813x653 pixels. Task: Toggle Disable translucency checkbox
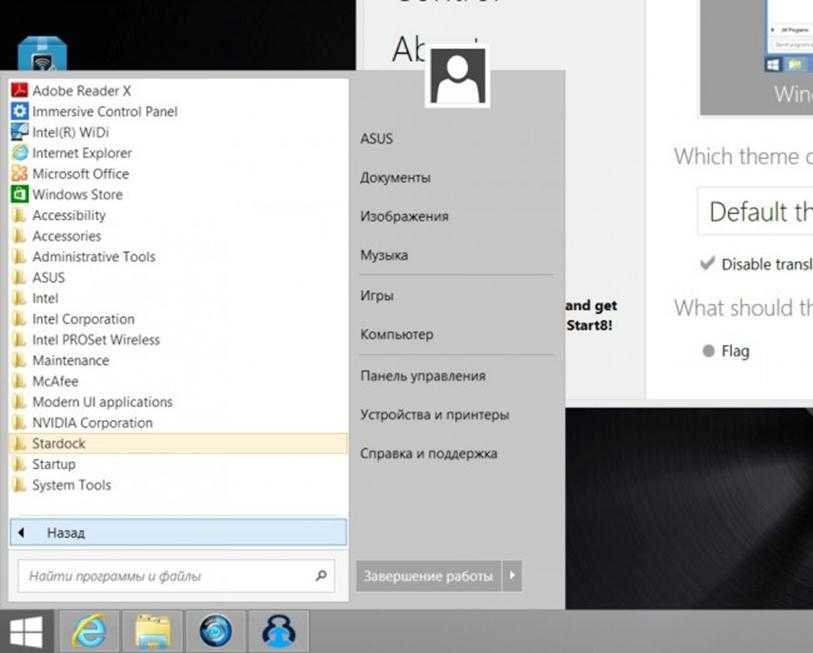708,264
